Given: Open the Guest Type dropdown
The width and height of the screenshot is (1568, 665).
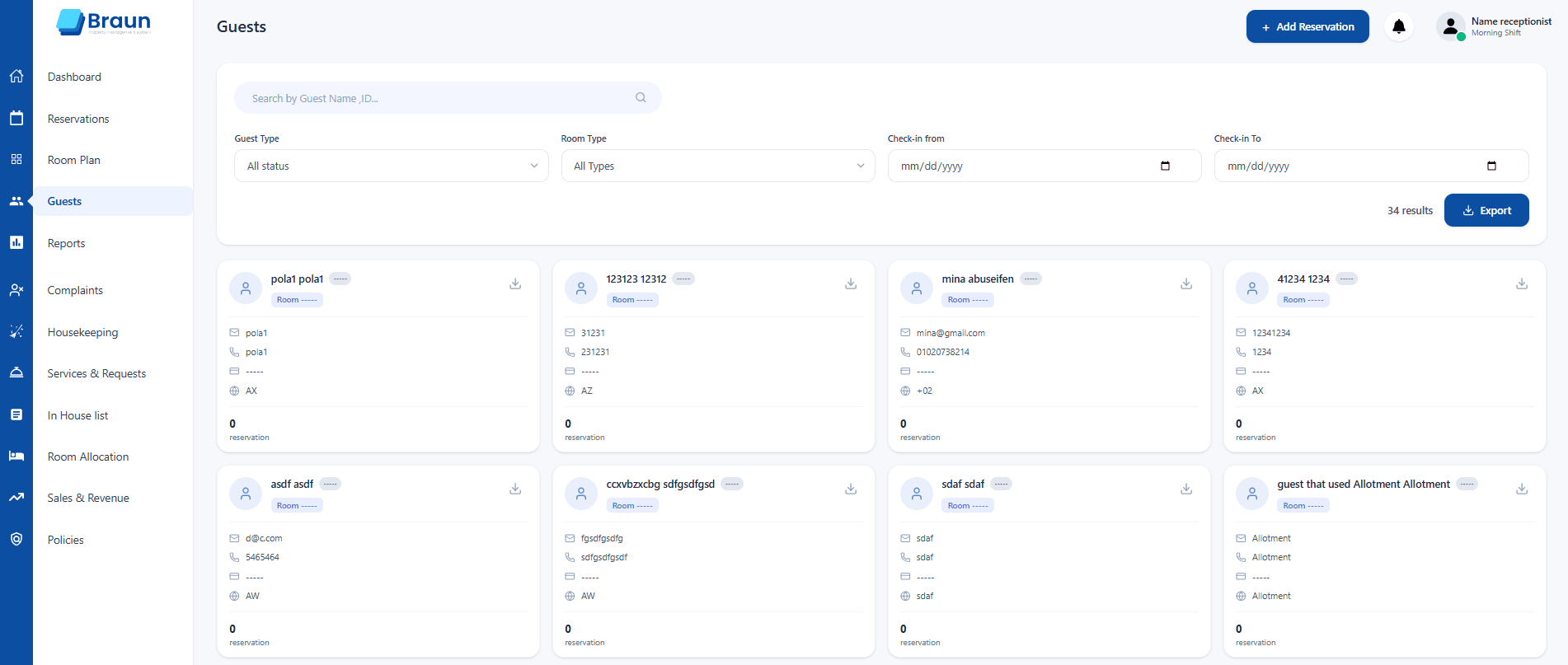Looking at the screenshot, I should [392, 166].
